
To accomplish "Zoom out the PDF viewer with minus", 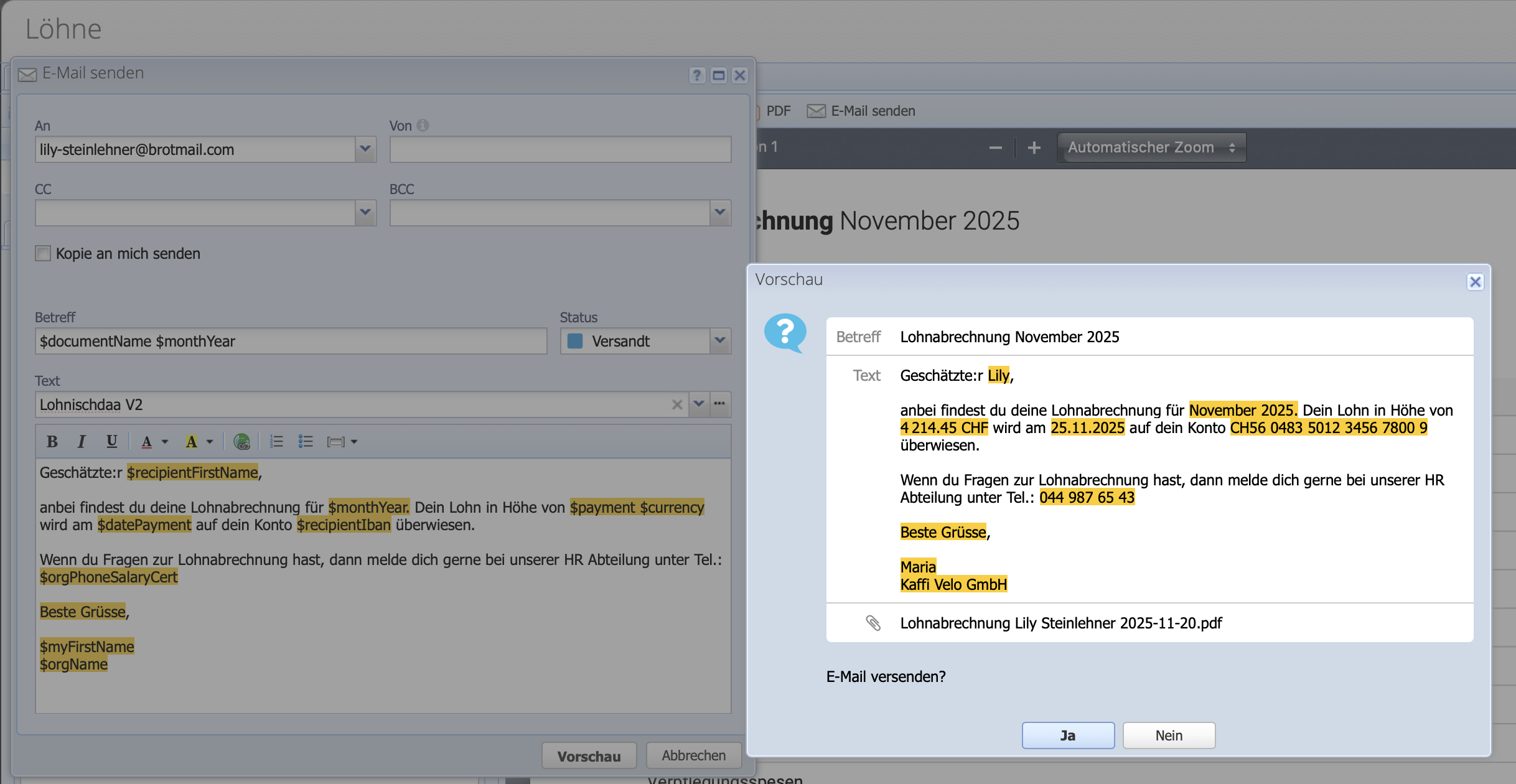I will coord(995,147).
